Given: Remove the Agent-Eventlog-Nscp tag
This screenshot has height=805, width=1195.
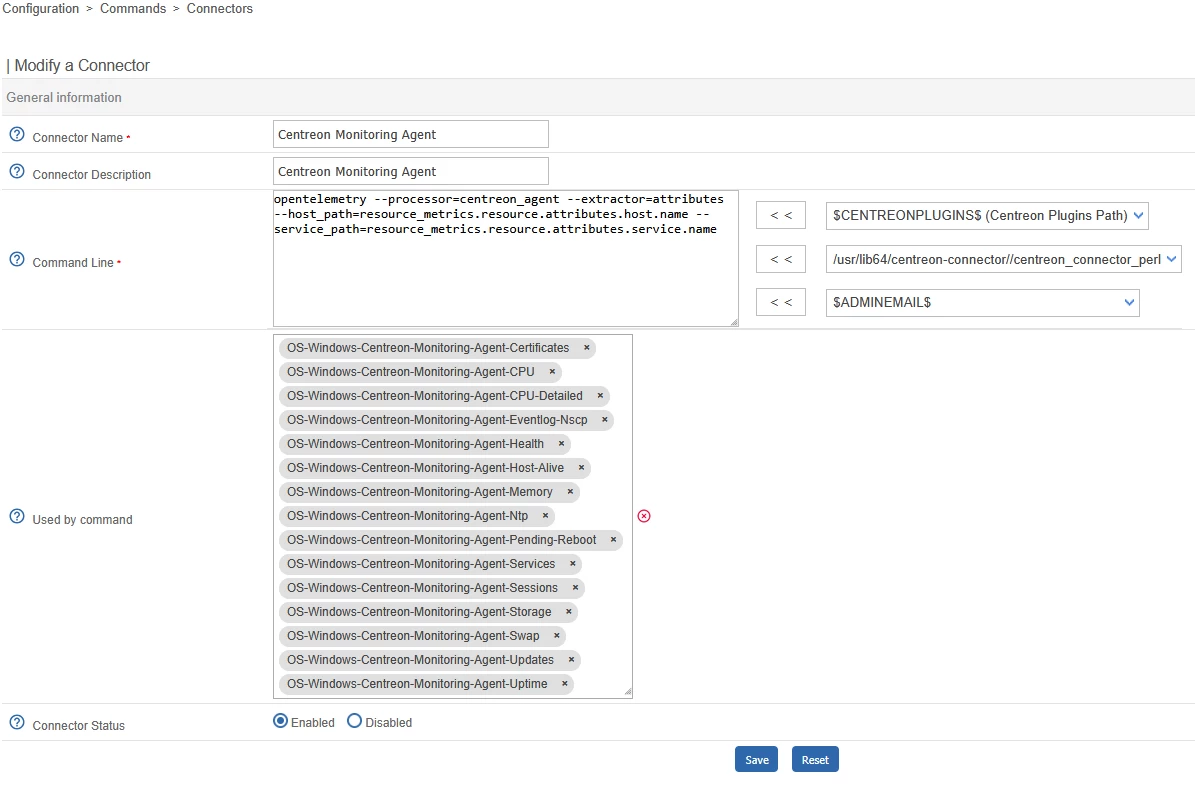Looking at the screenshot, I should coord(605,420).
